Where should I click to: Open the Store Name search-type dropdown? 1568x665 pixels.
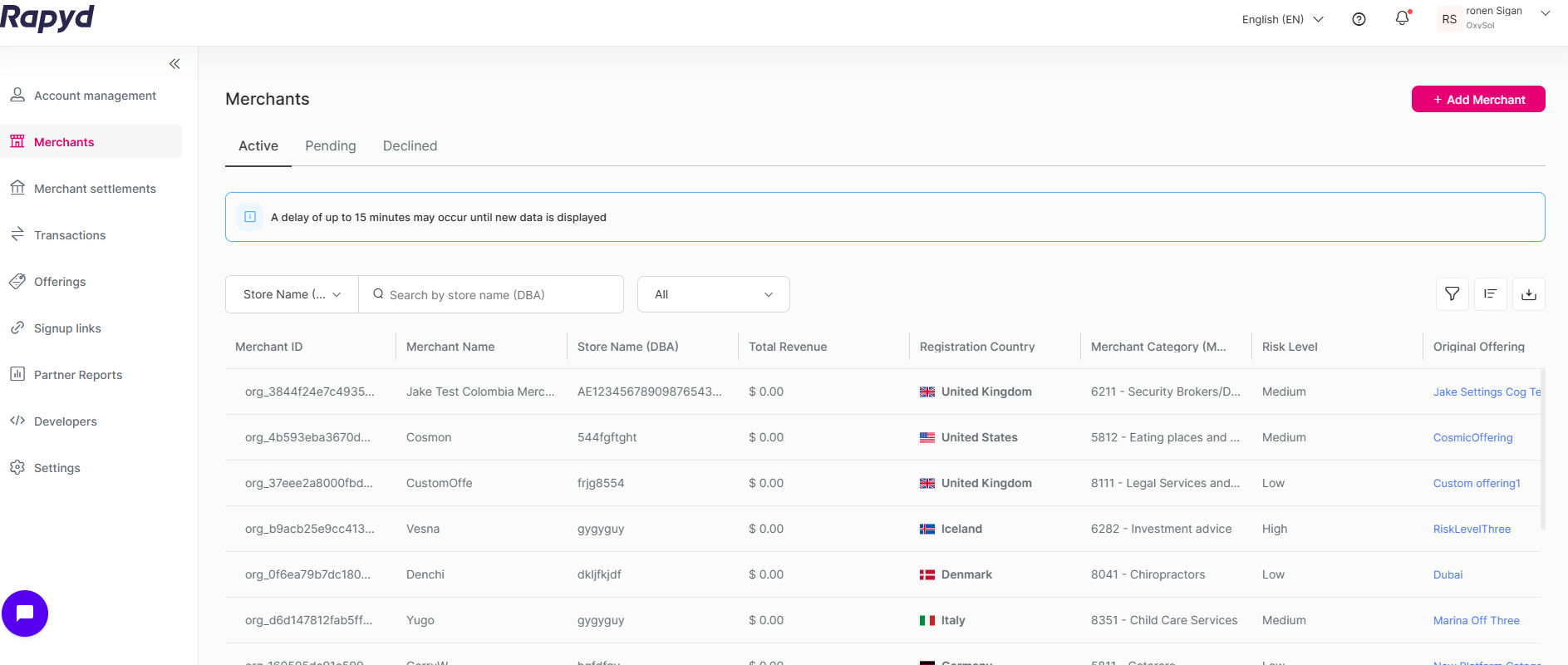(292, 294)
